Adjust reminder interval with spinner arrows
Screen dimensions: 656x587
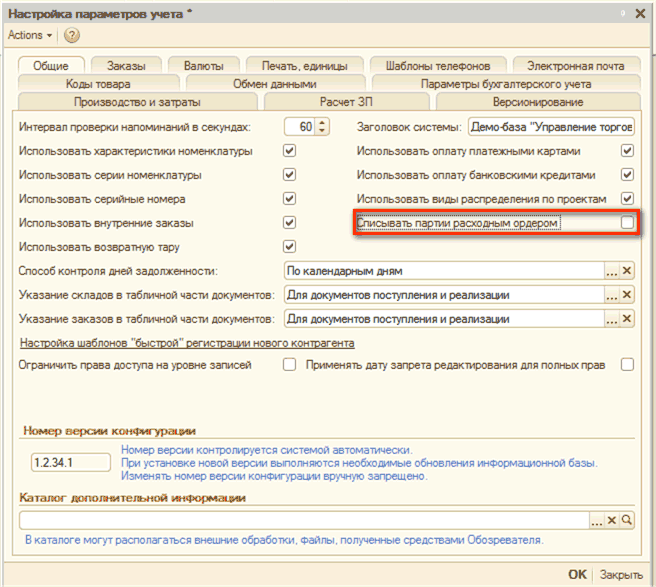[321, 127]
